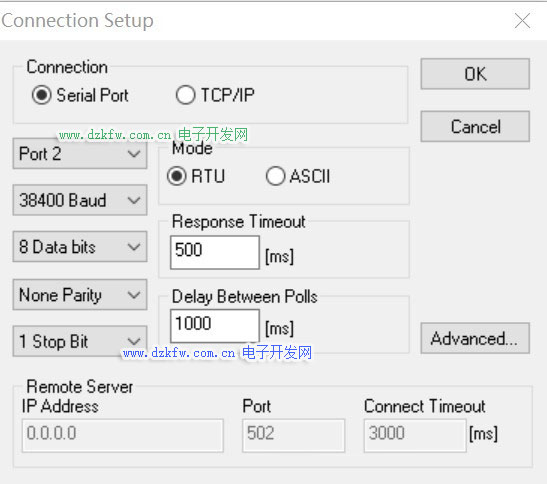Close the Connection Setup dialog
Viewport: 547px width, 484px height.
[522, 21]
